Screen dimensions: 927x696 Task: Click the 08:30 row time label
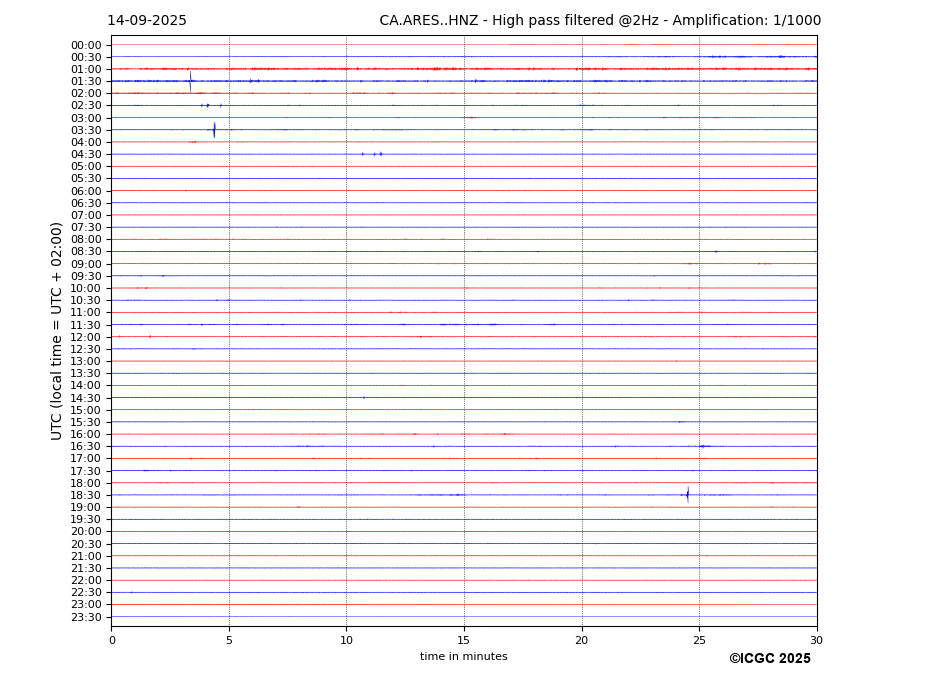tap(86, 252)
